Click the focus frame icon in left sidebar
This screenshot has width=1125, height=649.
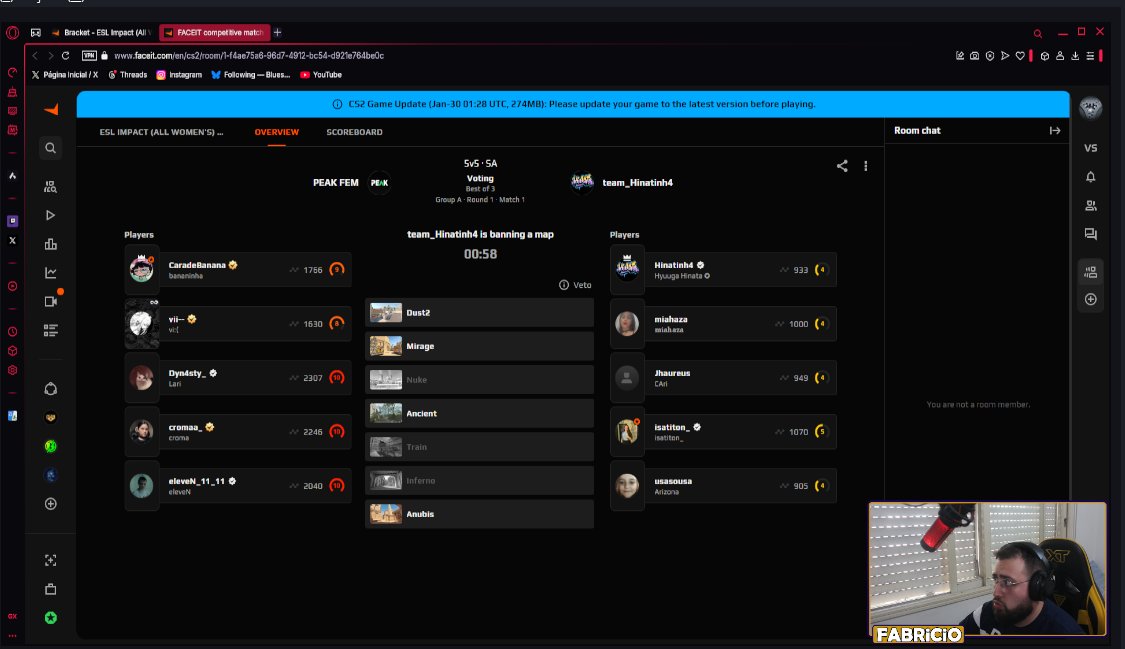coord(50,560)
